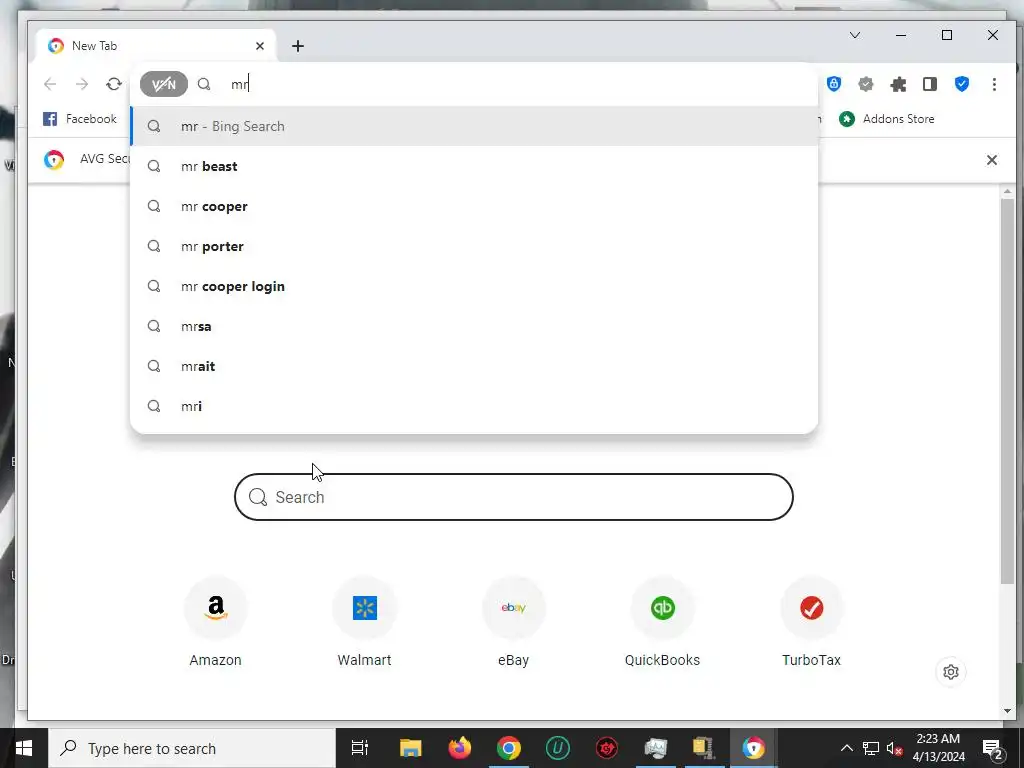
Task: Open Google Chrome from the taskbar
Action: point(509,748)
